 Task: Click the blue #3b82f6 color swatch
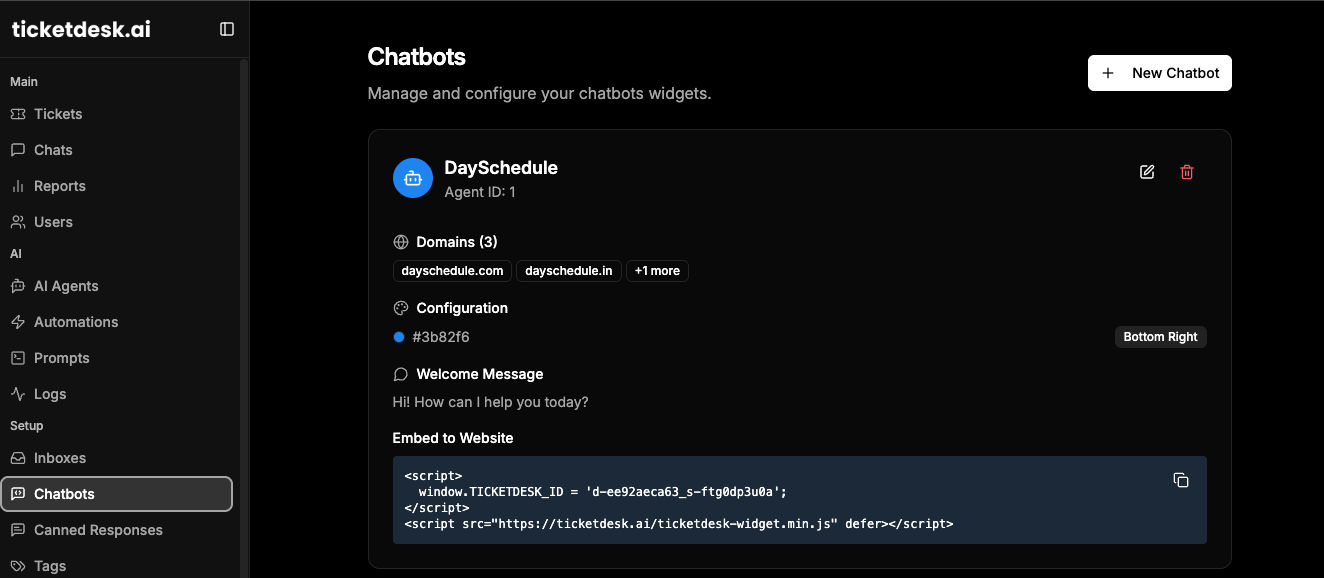pyautogui.click(x=399, y=337)
